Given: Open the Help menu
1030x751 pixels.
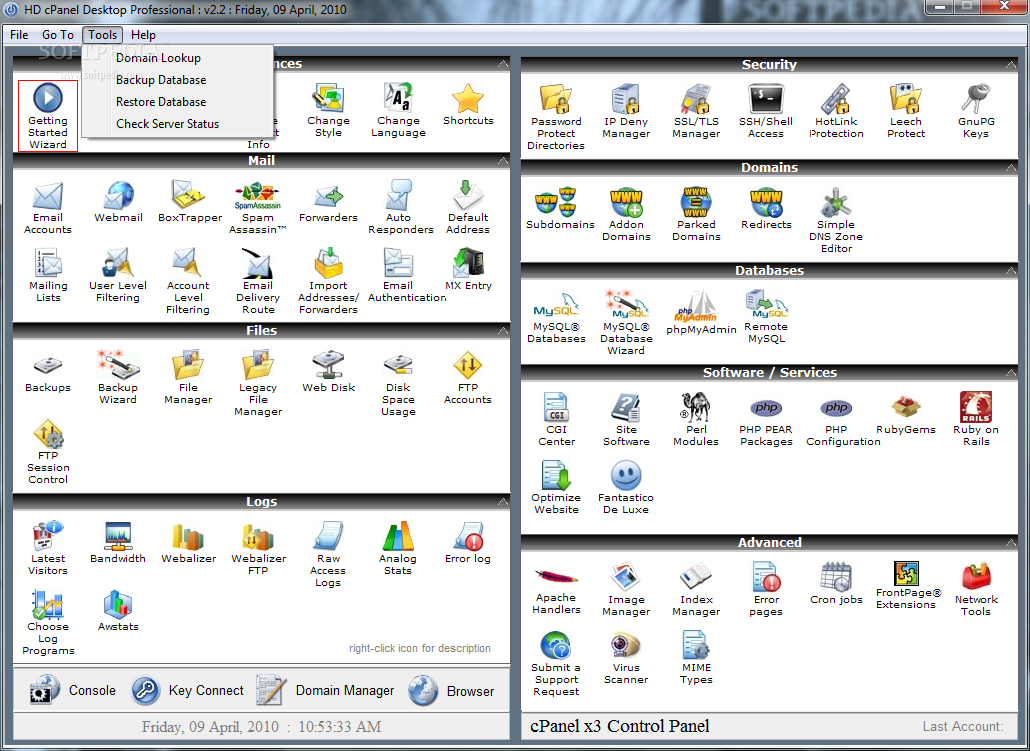Looking at the screenshot, I should [143, 35].
